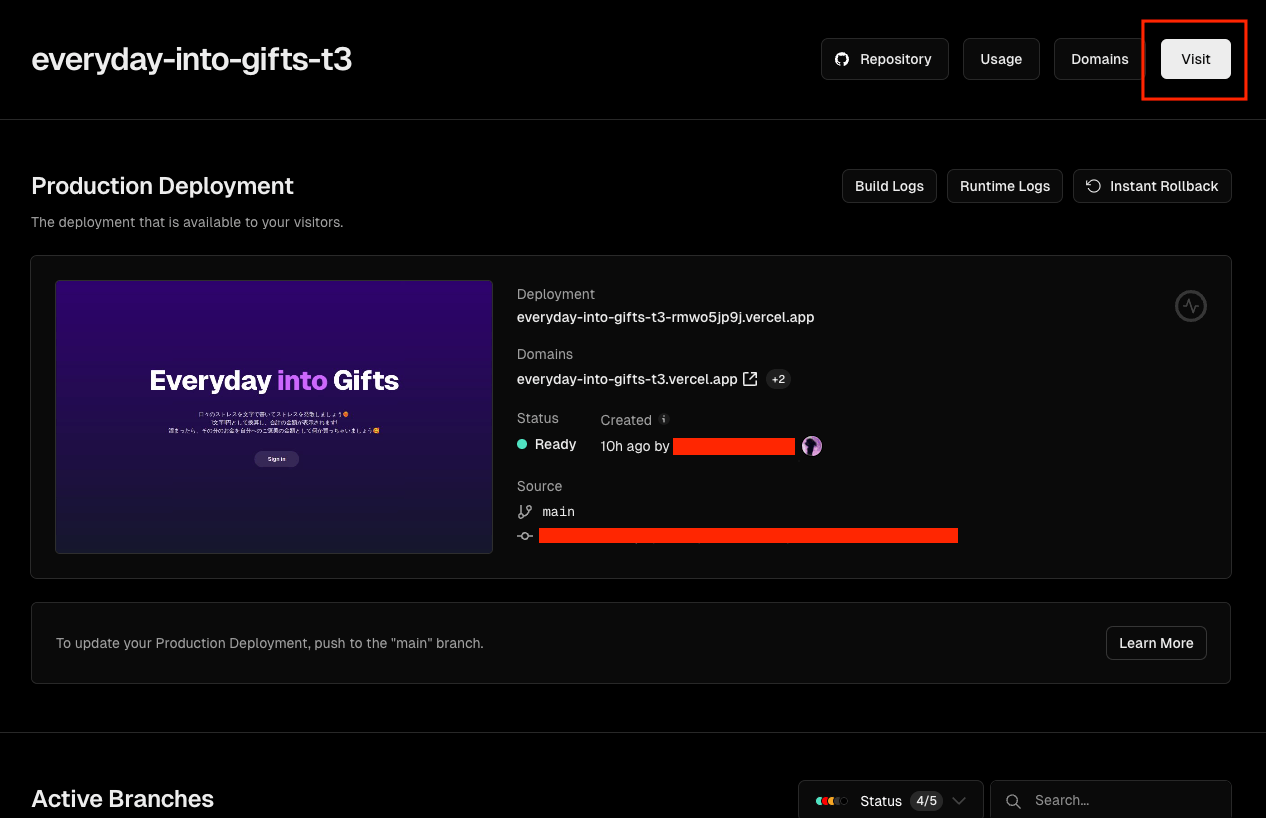
Task: Open Runtime Logs
Action: tap(1005, 186)
